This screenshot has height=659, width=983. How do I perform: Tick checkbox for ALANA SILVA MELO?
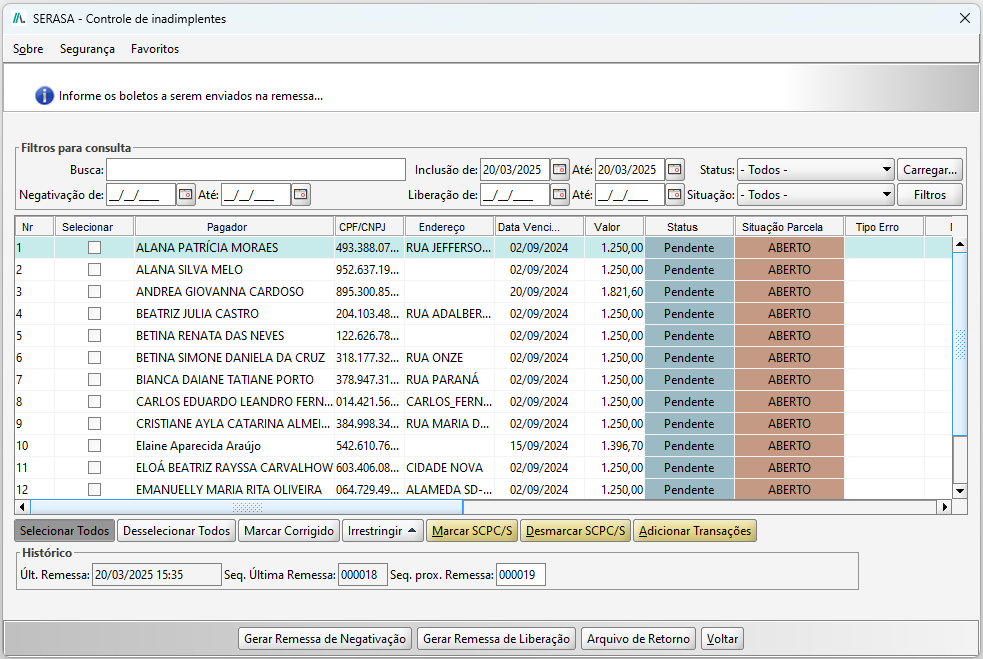(x=94, y=270)
